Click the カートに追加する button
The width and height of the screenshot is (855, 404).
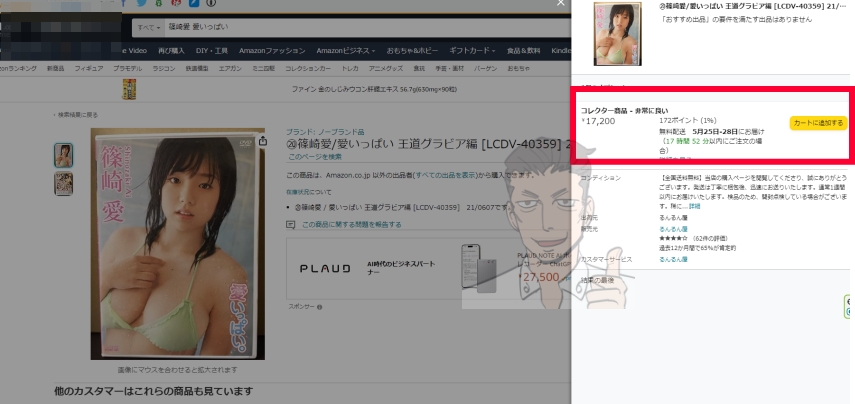pos(817,123)
